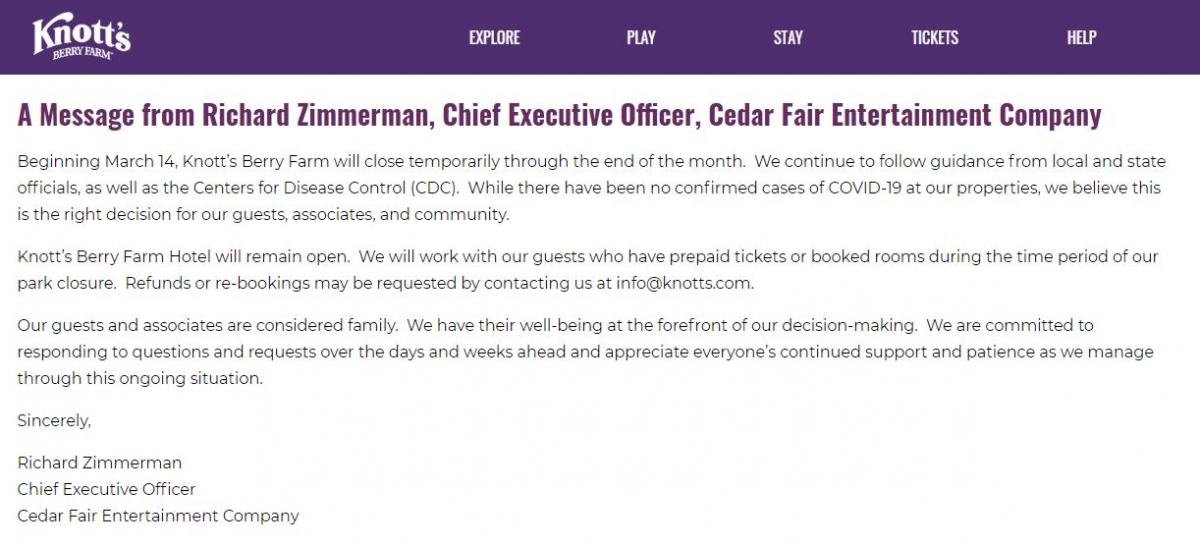Click the Knott's Berry Farm logo

[81, 37]
